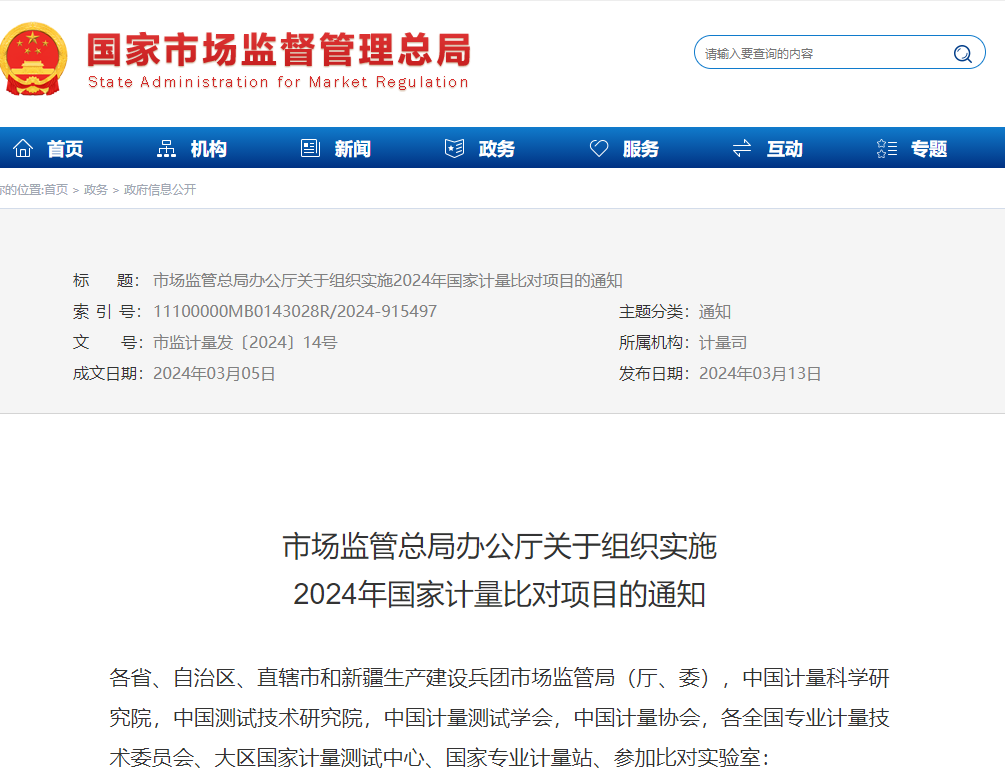Select the 专题 navigation item
1005x777 pixels.
tap(929, 149)
